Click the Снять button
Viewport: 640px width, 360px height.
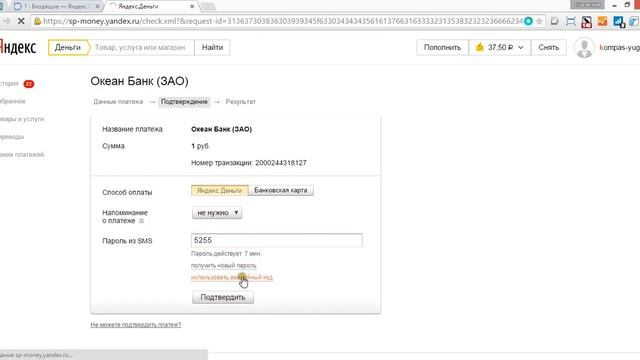[549, 47]
